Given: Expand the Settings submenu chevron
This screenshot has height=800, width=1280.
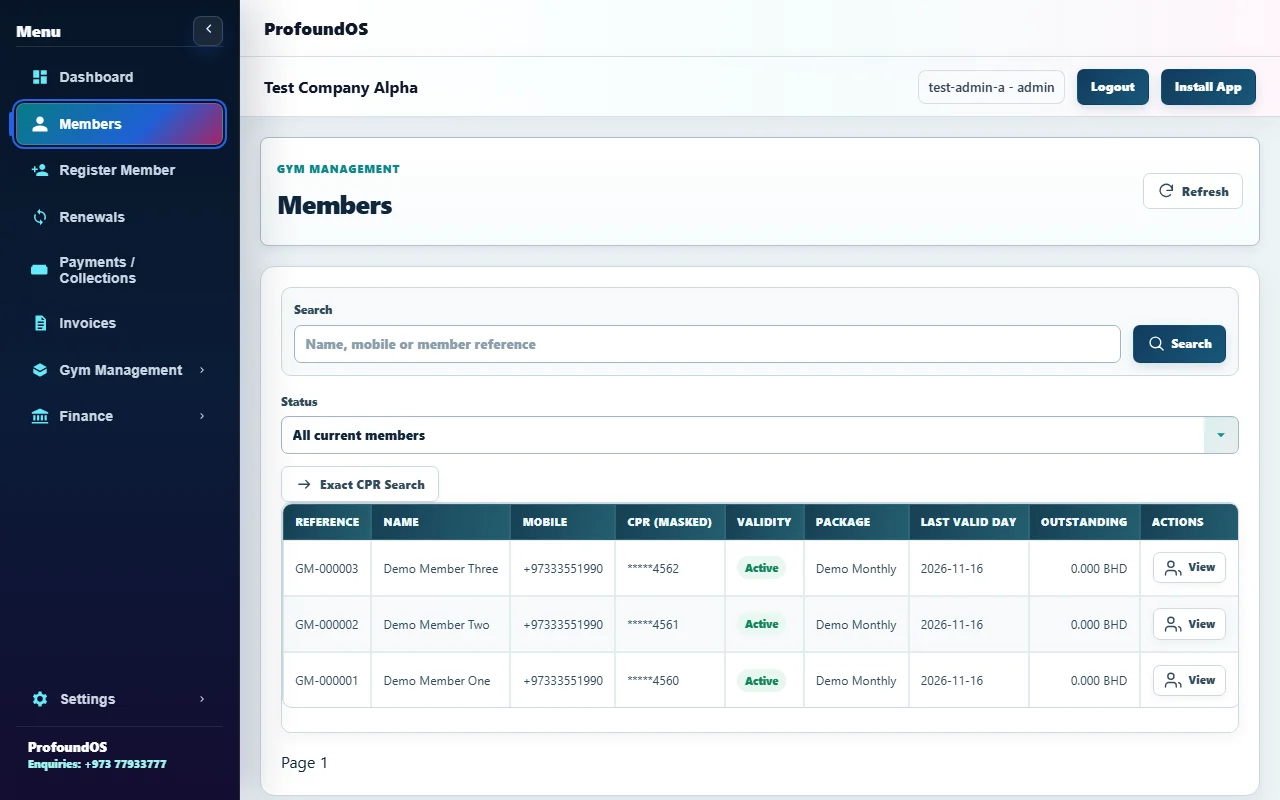Looking at the screenshot, I should click(202, 699).
